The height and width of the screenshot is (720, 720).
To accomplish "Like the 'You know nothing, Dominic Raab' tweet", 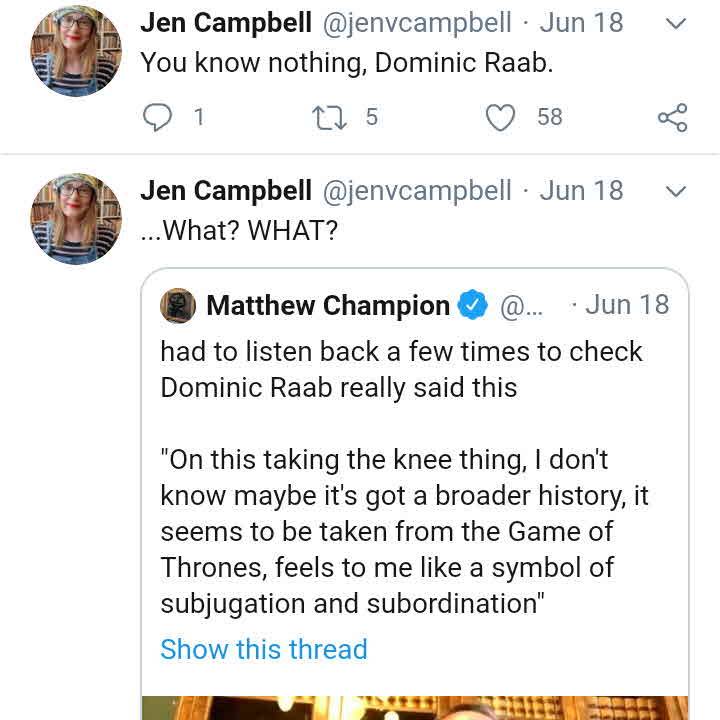I will (x=500, y=118).
